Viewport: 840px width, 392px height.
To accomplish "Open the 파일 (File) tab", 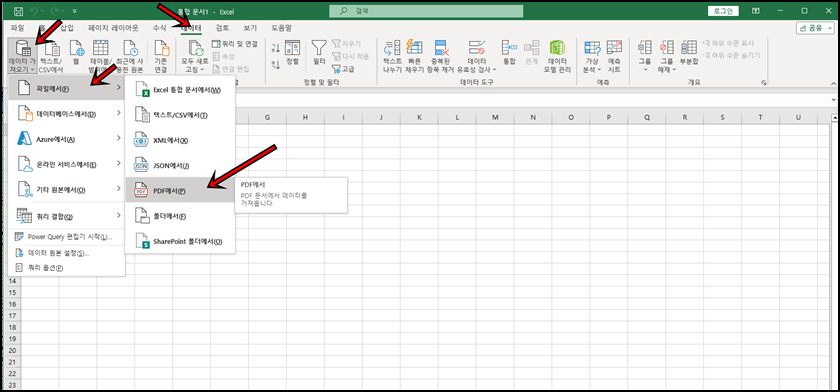I will (x=17, y=27).
